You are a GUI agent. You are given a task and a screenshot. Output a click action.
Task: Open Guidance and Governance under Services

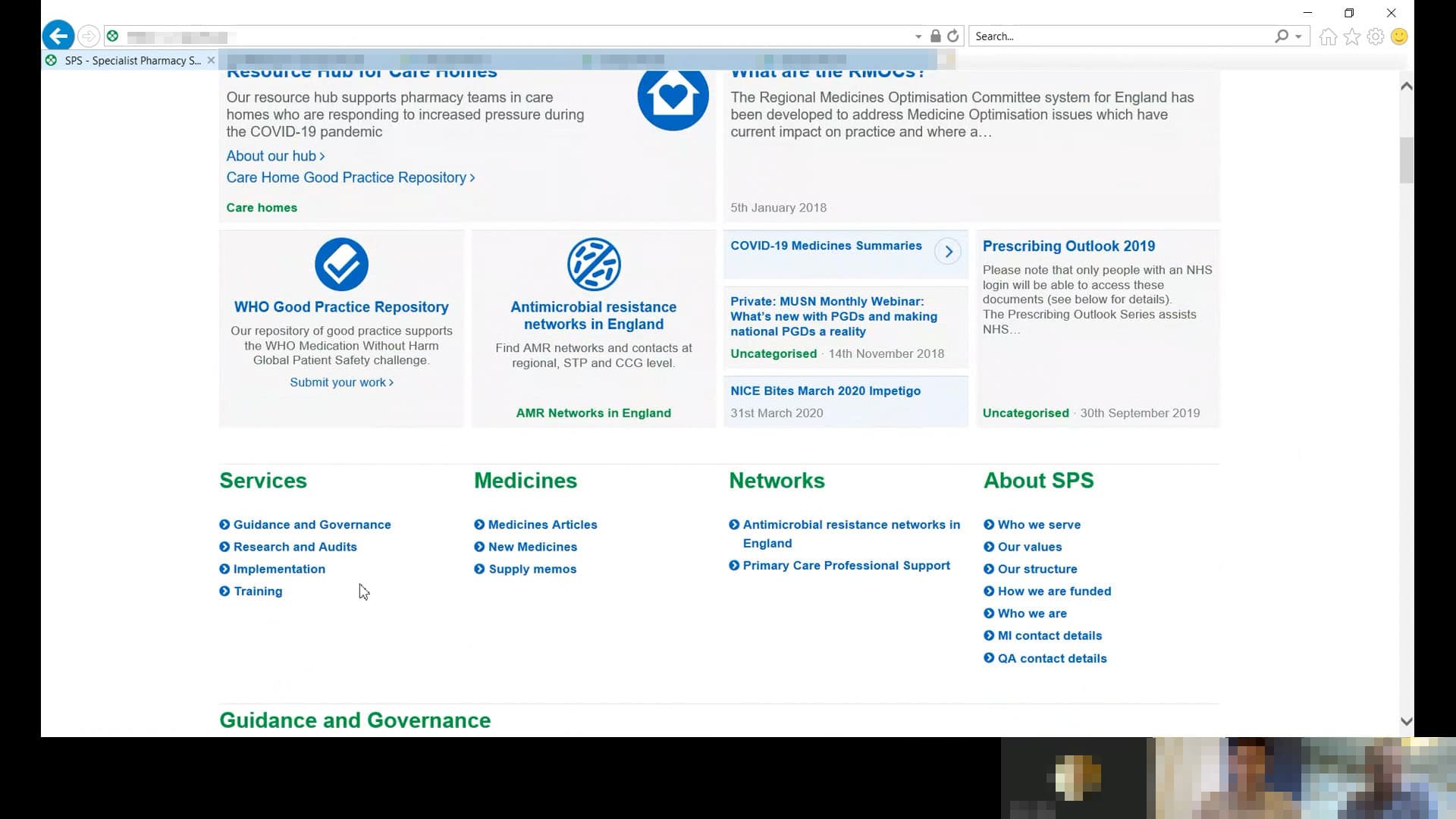tap(312, 524)
